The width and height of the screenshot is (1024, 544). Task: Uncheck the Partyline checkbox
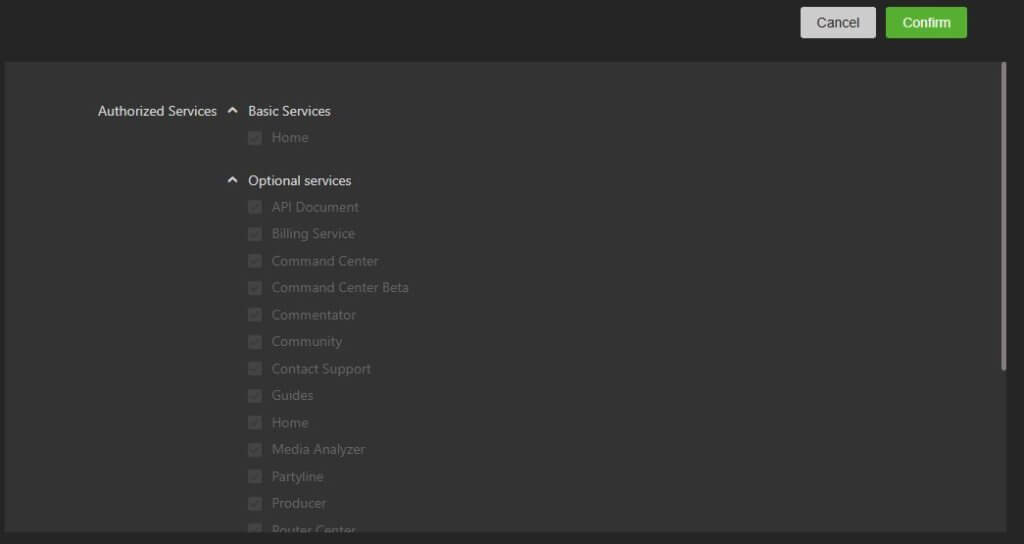tap(255, 477)
